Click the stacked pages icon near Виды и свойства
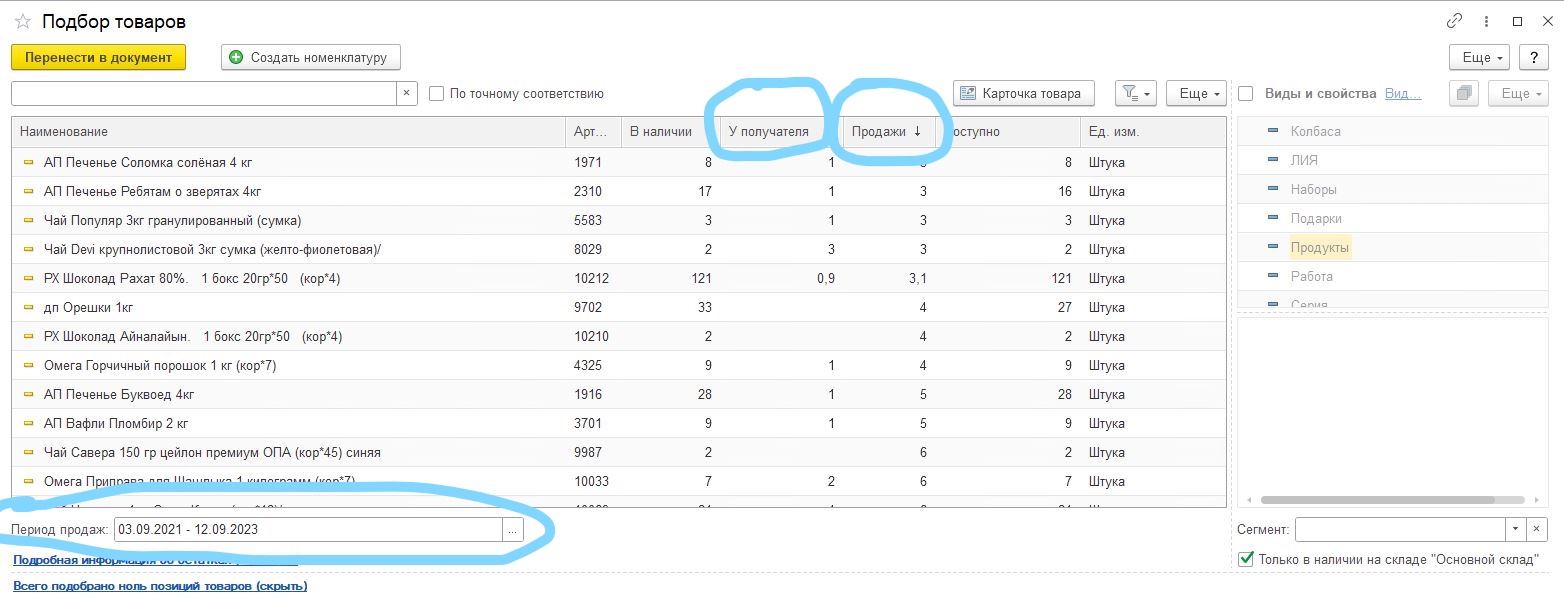The height and width of the screenshot is (600, 1564). 1465,93
